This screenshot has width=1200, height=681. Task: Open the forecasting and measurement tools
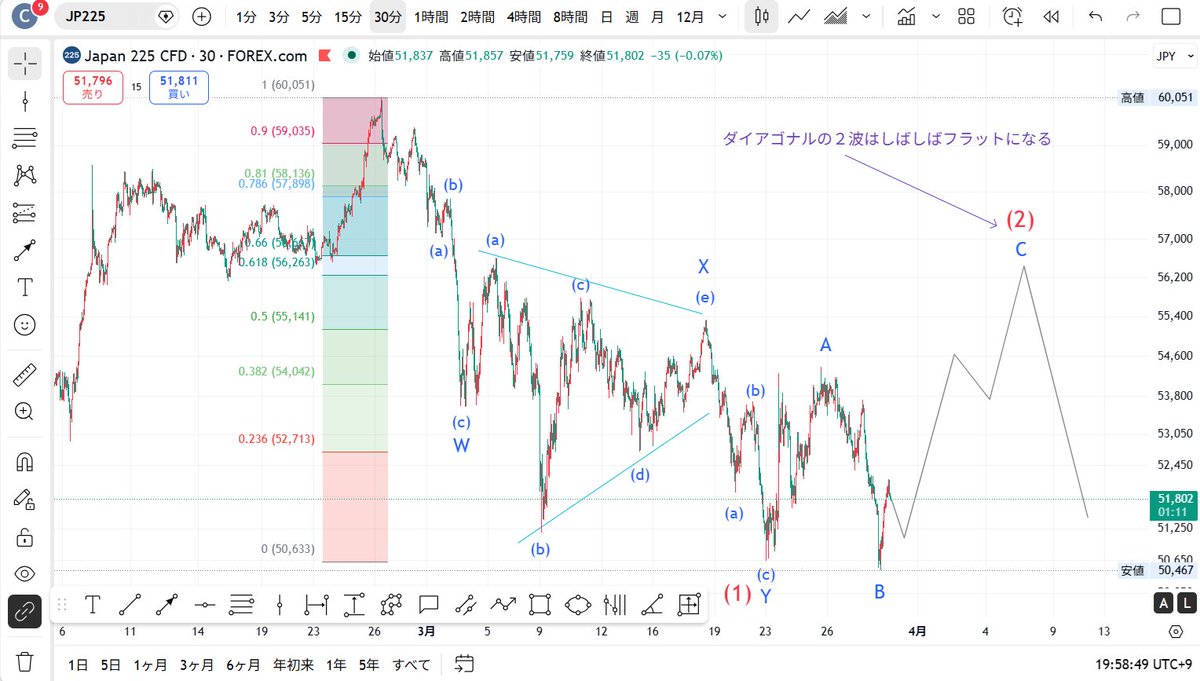click(25, 212)
